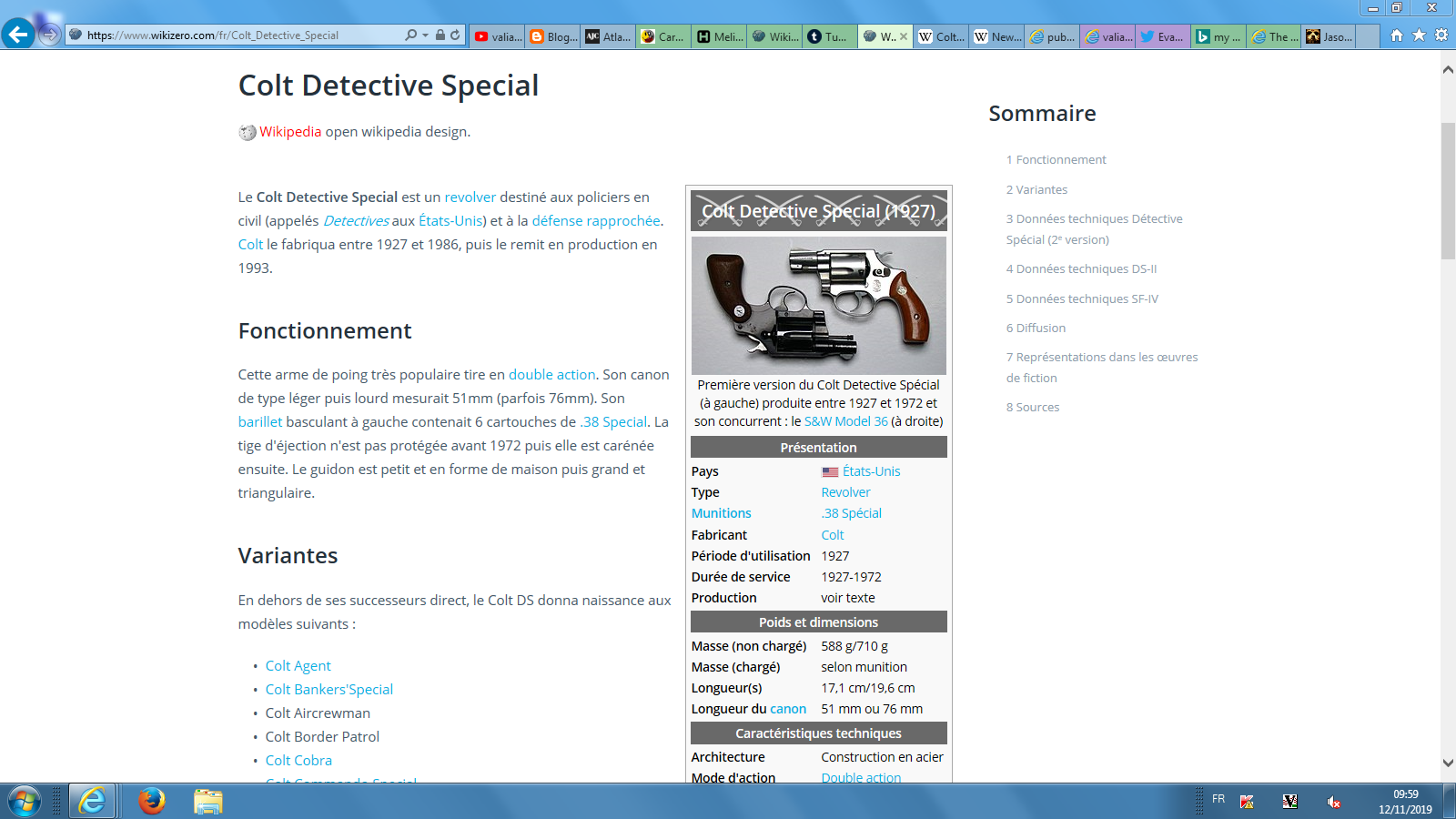Open the 'Colt Agent' list link
The image size is (1456, 819).
coord(298,665)
